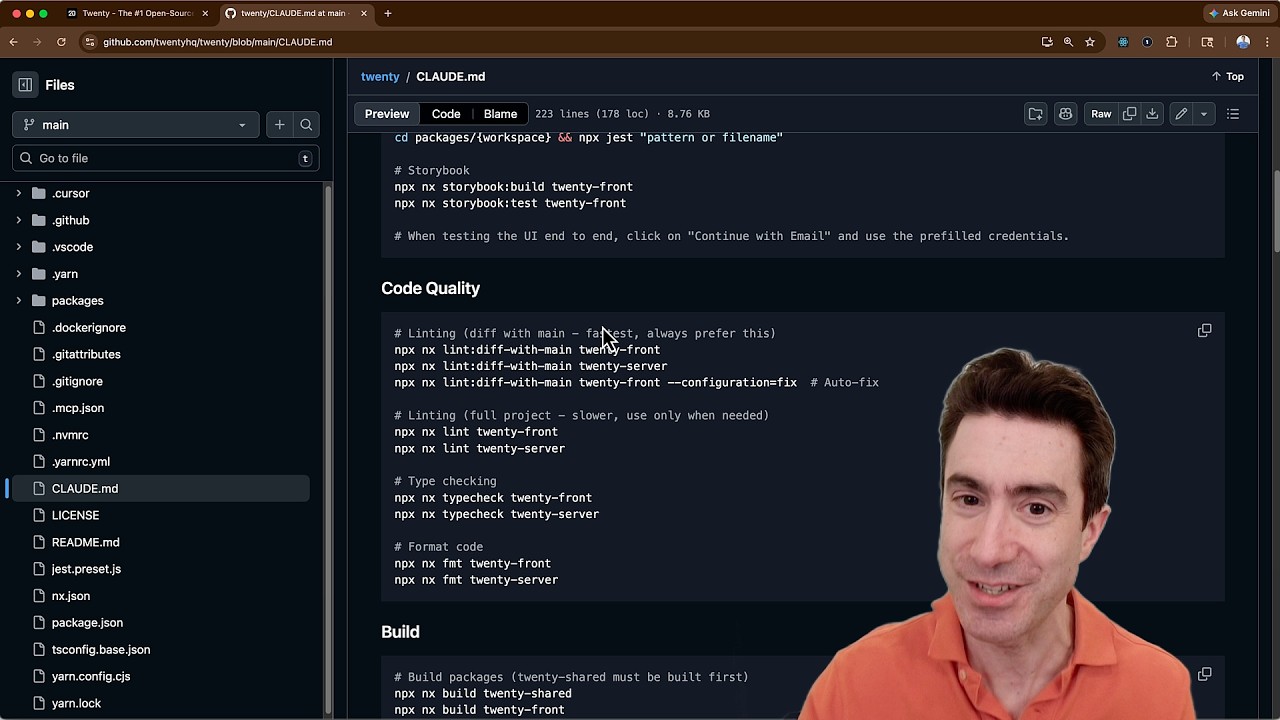Open .nvmrc in the file tree
Viewport: 1280px width, 720px height.
70,435
